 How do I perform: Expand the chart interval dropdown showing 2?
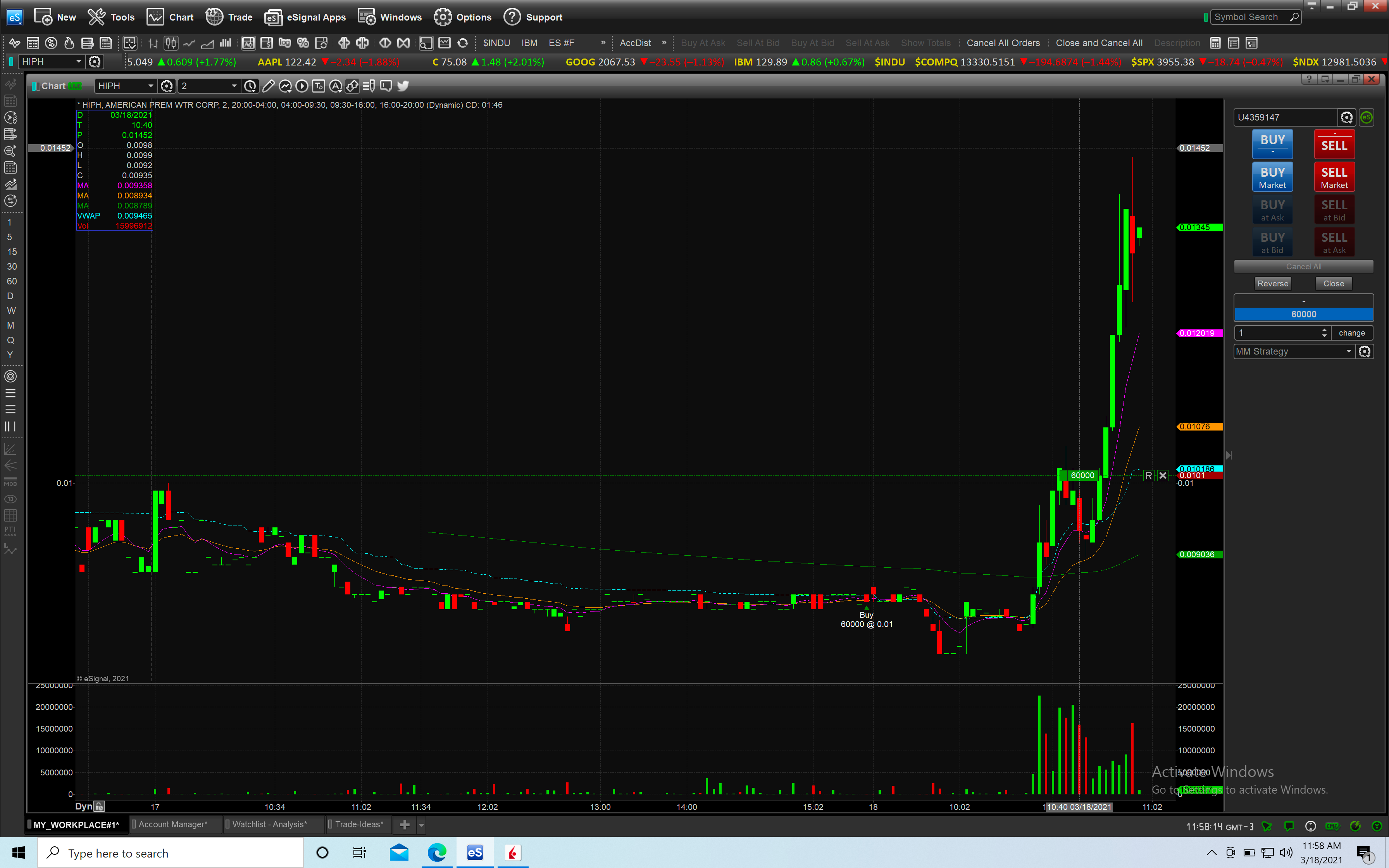click(234, 86)
